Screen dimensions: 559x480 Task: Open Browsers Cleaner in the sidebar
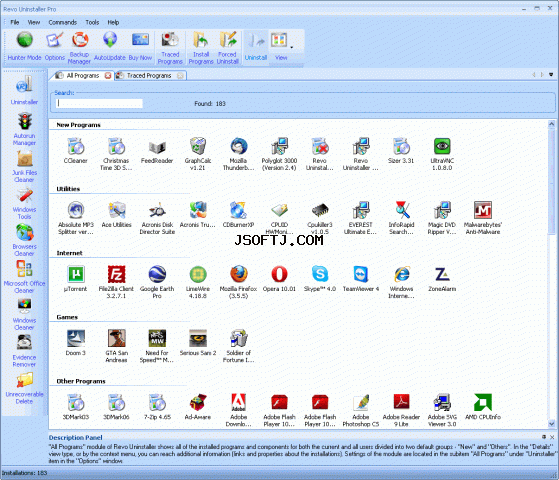(24, 240)
